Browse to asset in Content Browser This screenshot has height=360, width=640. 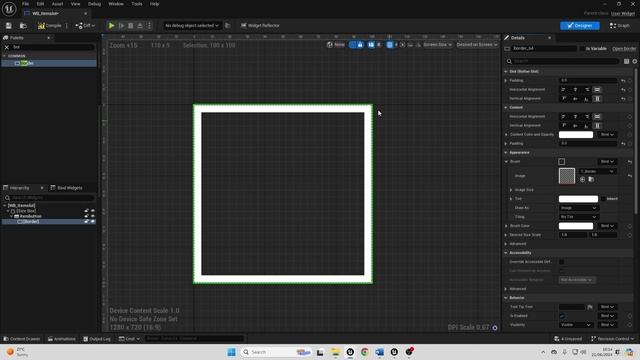coord(23,26)
